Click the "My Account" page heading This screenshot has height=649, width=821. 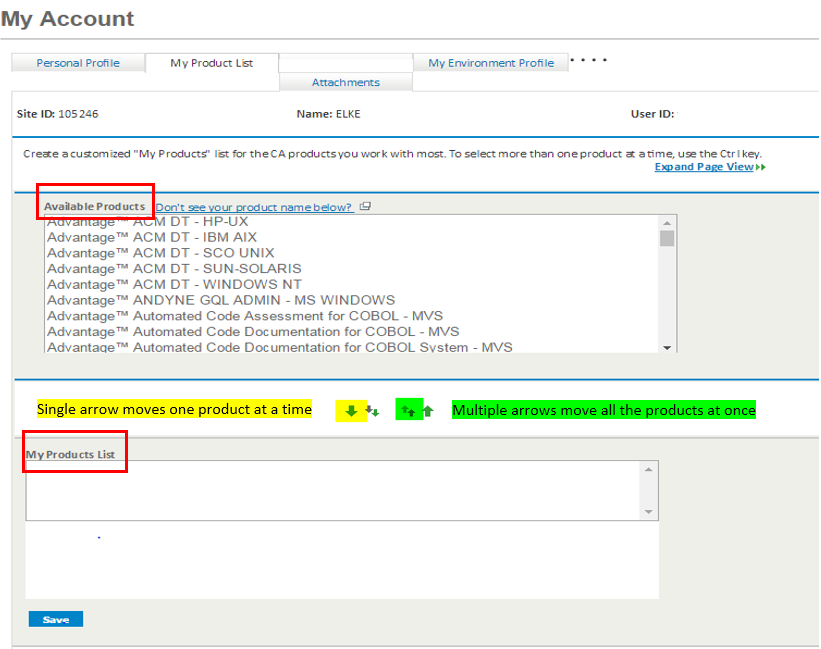click(x=68, y=19)
